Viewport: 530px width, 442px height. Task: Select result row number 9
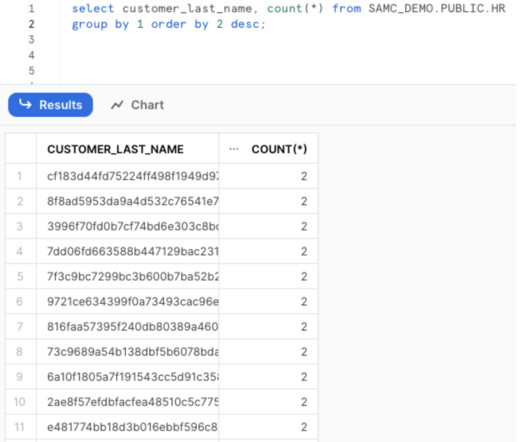pos(20,377)
